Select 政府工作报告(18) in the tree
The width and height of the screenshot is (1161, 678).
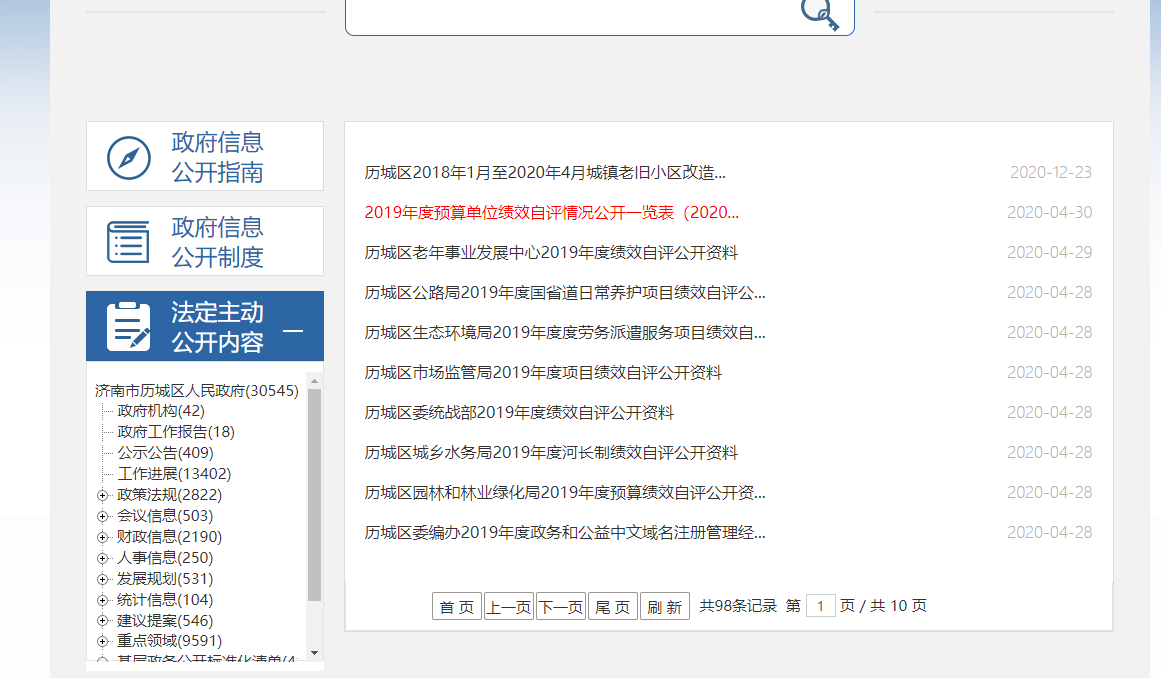(175, 432)
